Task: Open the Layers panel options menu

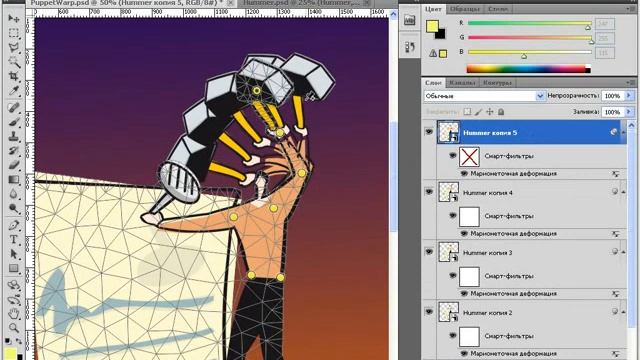Action: (x=631, y=82)
